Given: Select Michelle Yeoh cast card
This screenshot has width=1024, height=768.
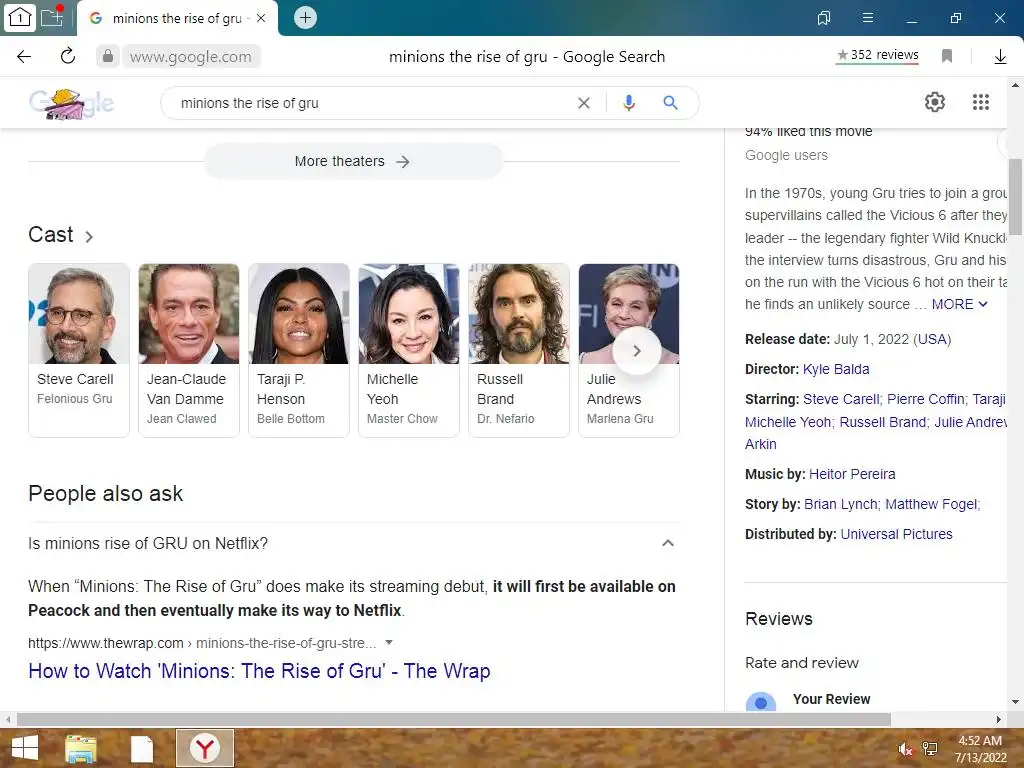Looking at the screenshot, I should 409,350.
